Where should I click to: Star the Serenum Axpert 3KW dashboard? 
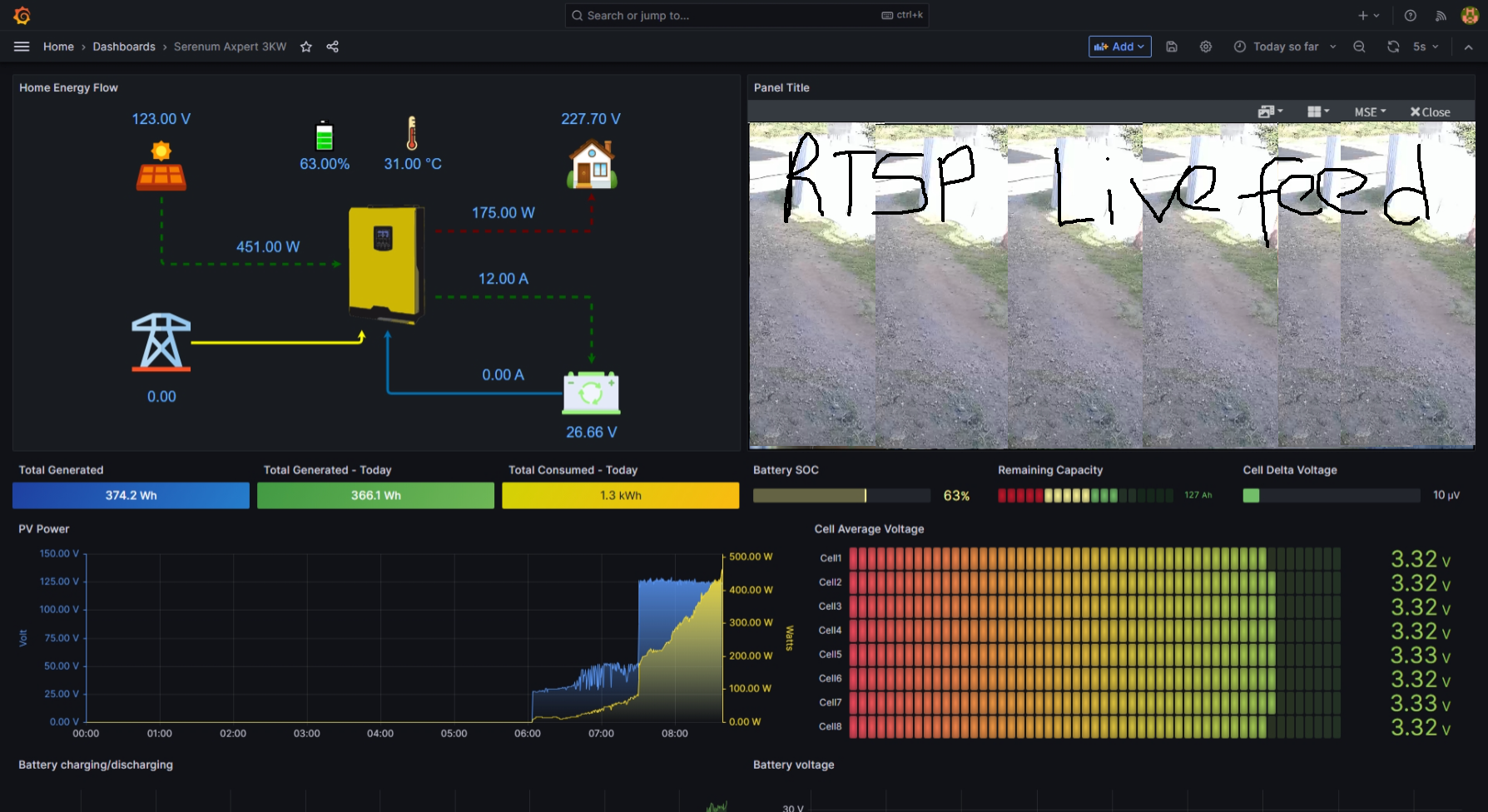pyautogui.click(x=306, y=47)
